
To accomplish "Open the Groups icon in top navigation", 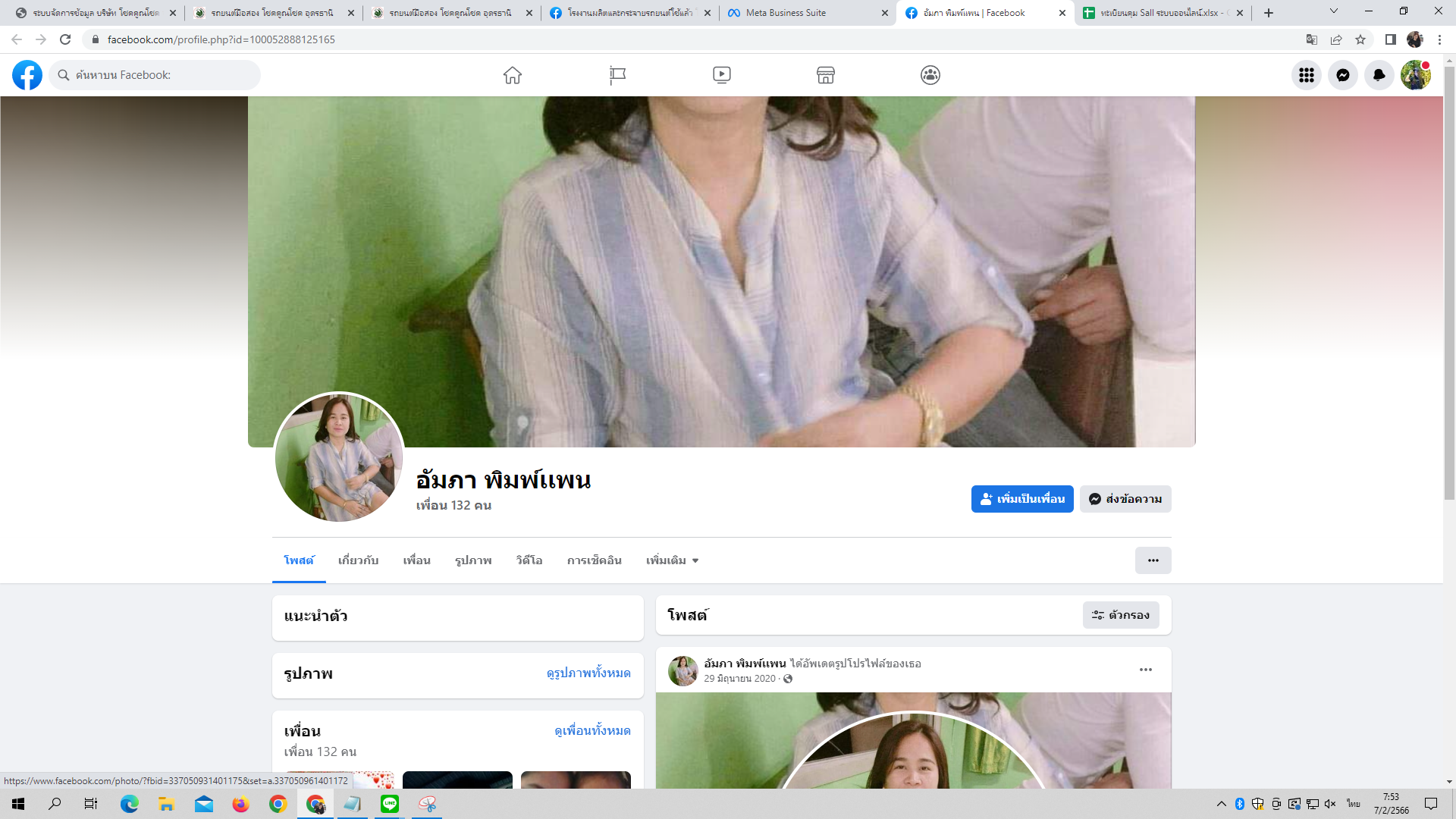I will coord(930,75).
